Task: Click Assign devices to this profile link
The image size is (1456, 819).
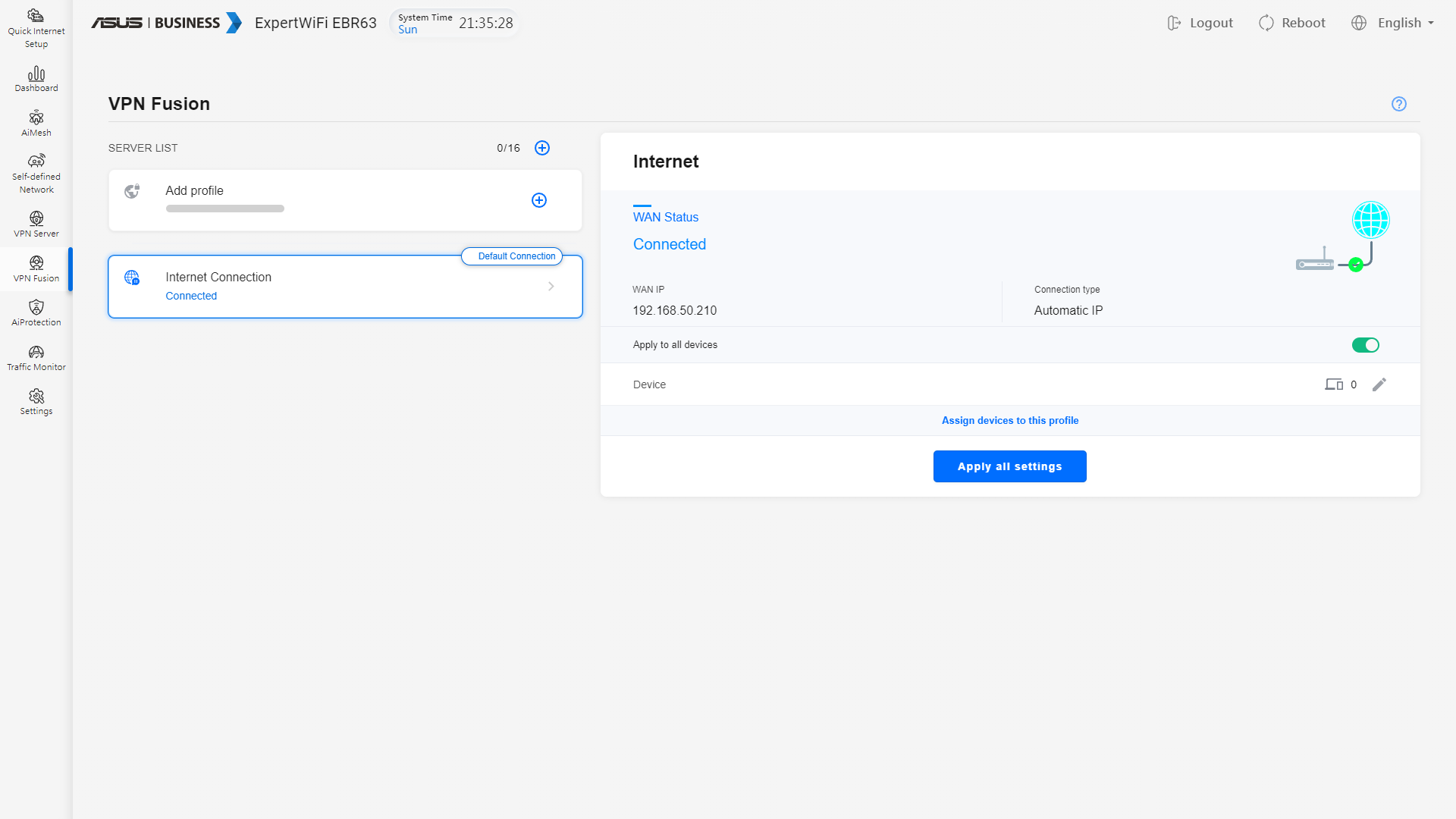Action: pos(1009,420)
